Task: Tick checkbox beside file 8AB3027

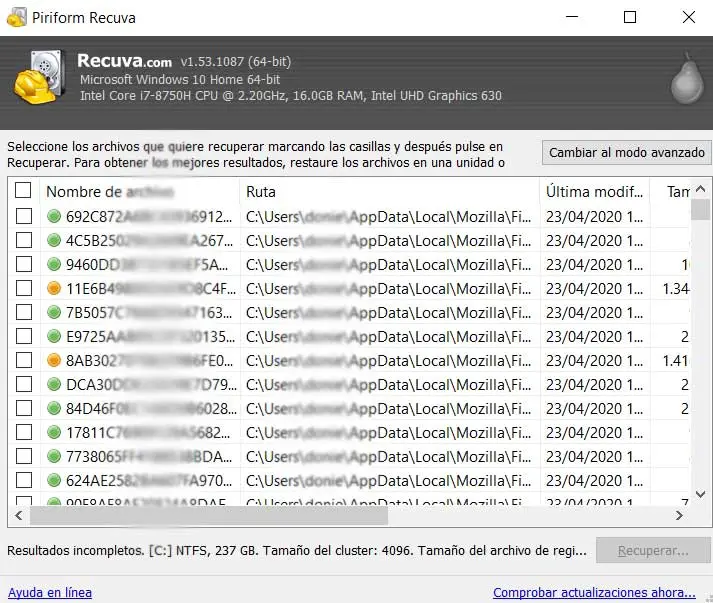Action: (x=24, y=360)
